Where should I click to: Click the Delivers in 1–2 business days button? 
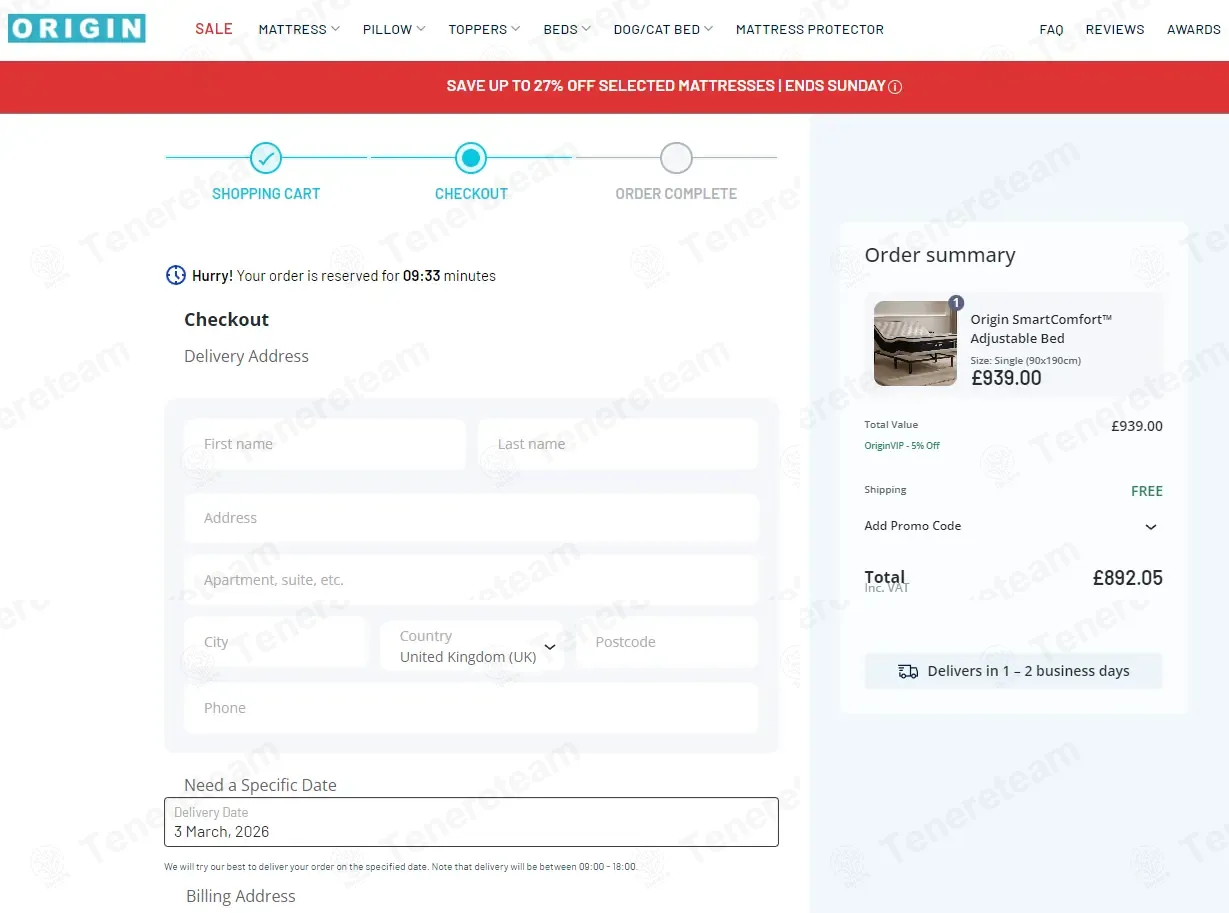tap(1013, 671)
